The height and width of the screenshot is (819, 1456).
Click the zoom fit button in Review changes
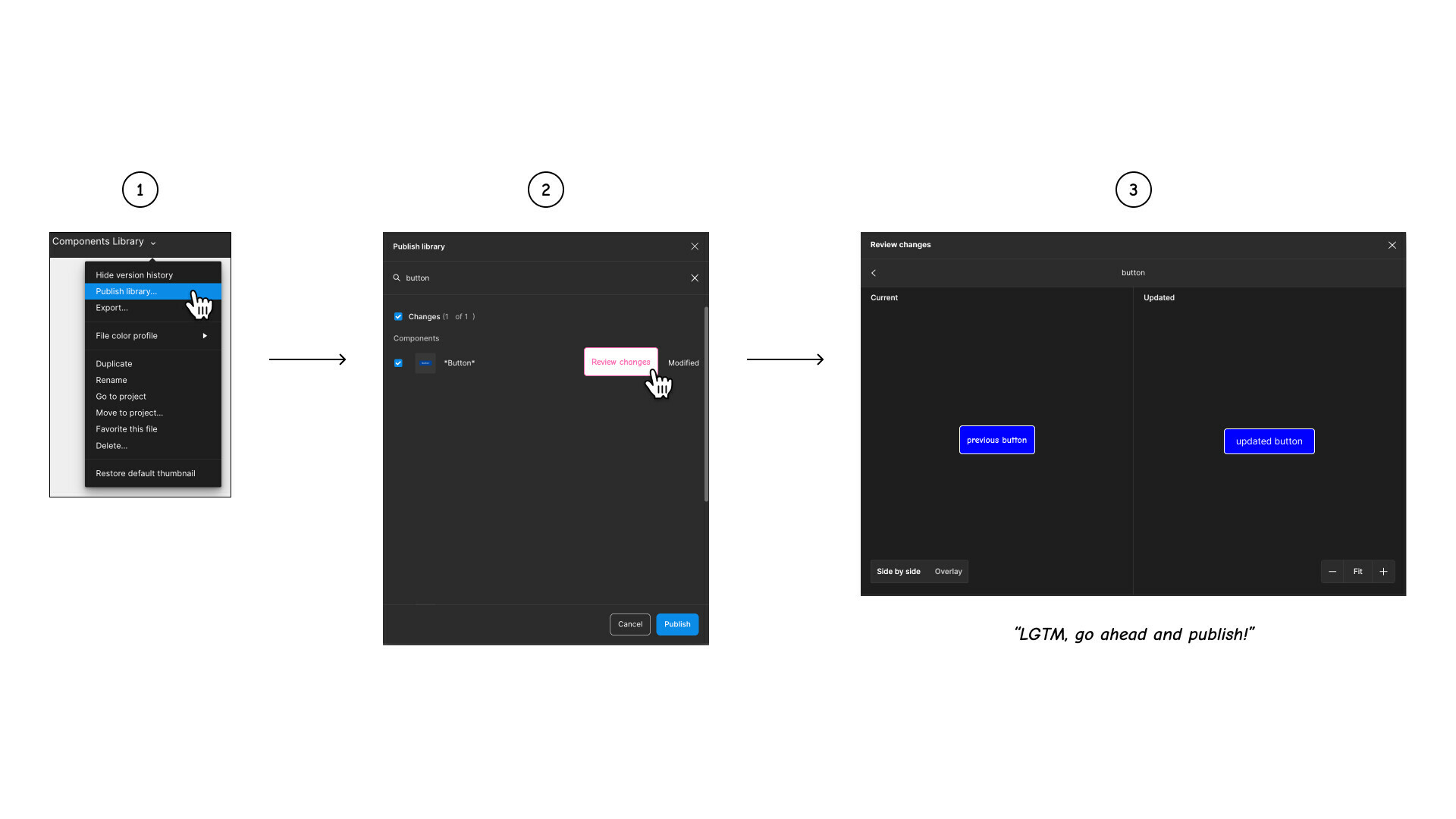1357,571
